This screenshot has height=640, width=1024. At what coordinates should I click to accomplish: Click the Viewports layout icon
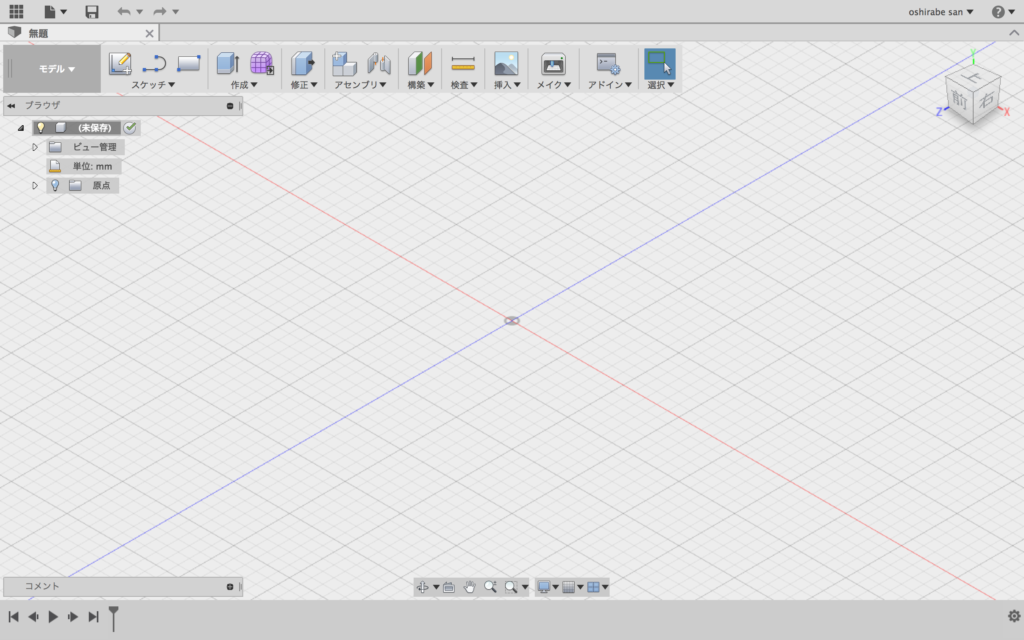(x=593, y=587)
